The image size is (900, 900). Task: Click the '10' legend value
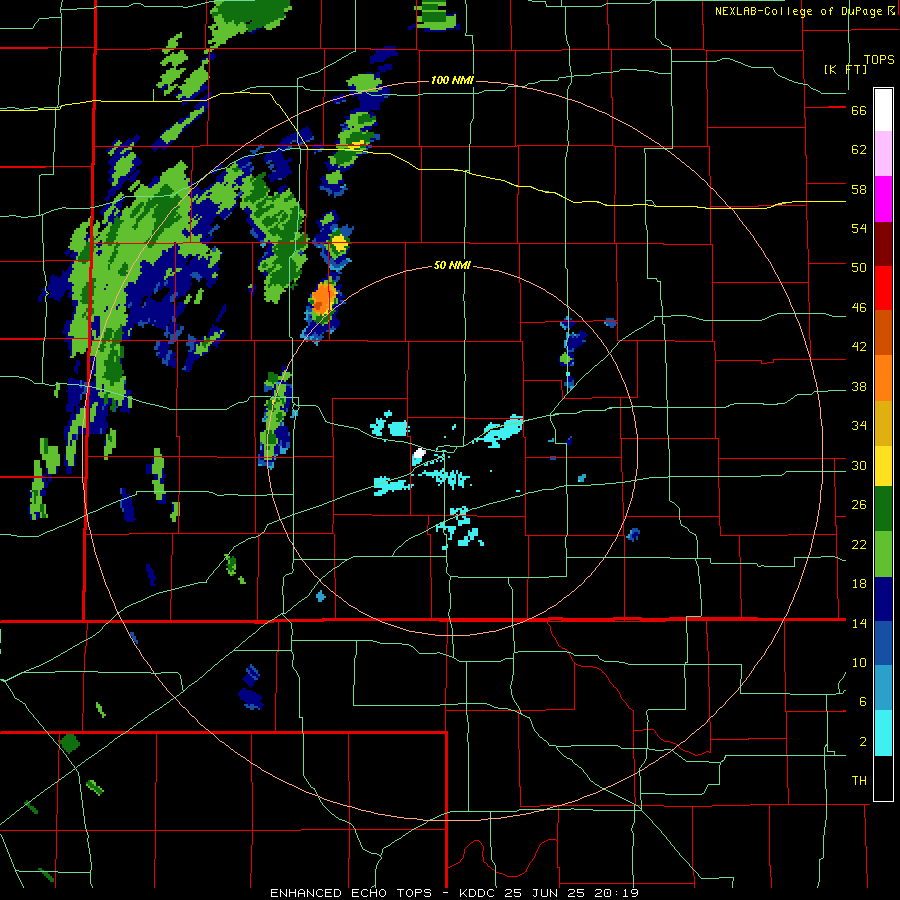(x=859, y=663)
